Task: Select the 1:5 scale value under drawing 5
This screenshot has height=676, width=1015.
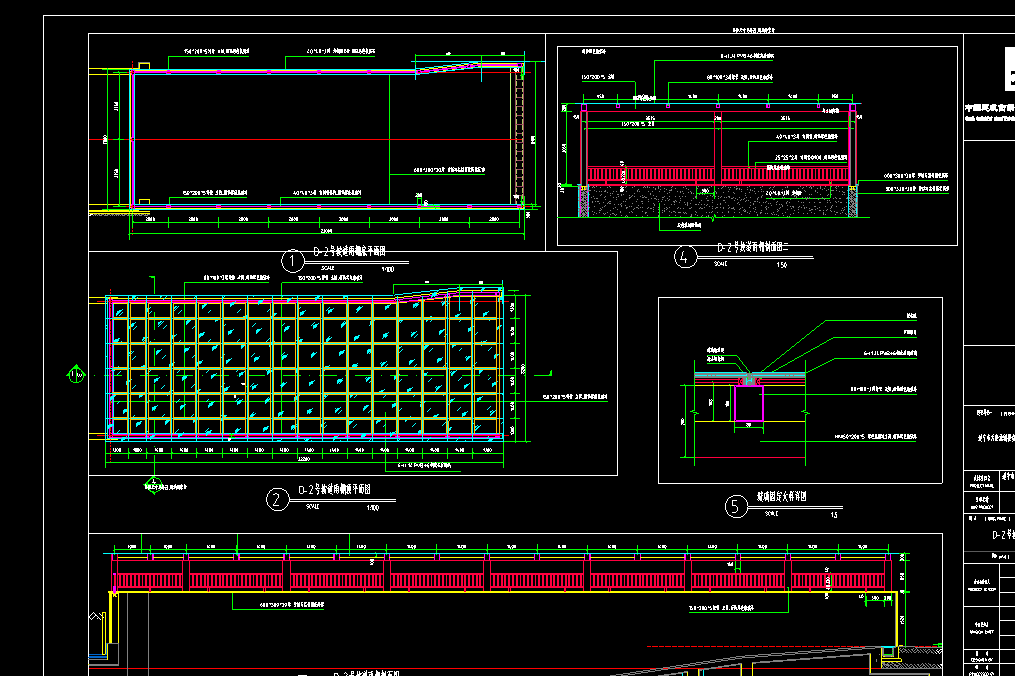Action: pos(834,515)
